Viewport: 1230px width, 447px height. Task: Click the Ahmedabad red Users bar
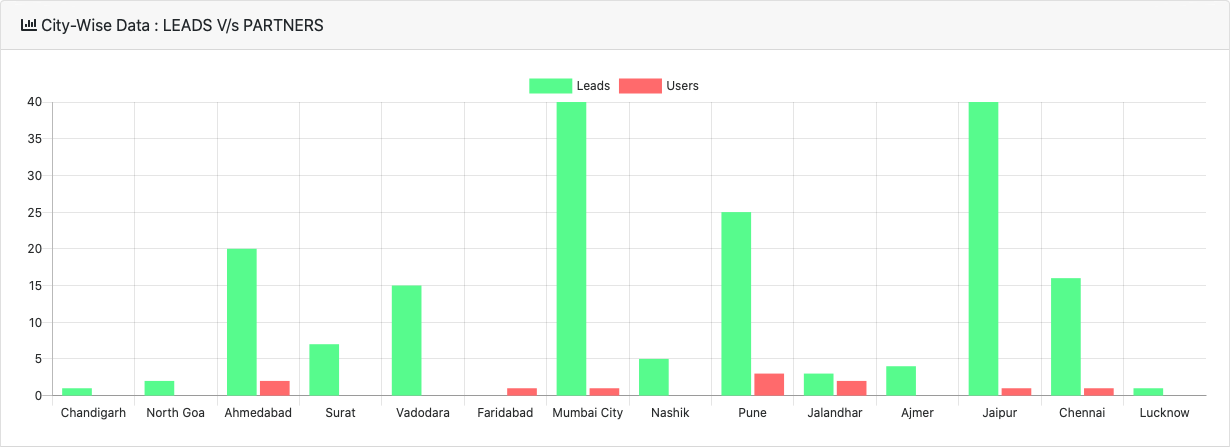(x=275, y=388)
